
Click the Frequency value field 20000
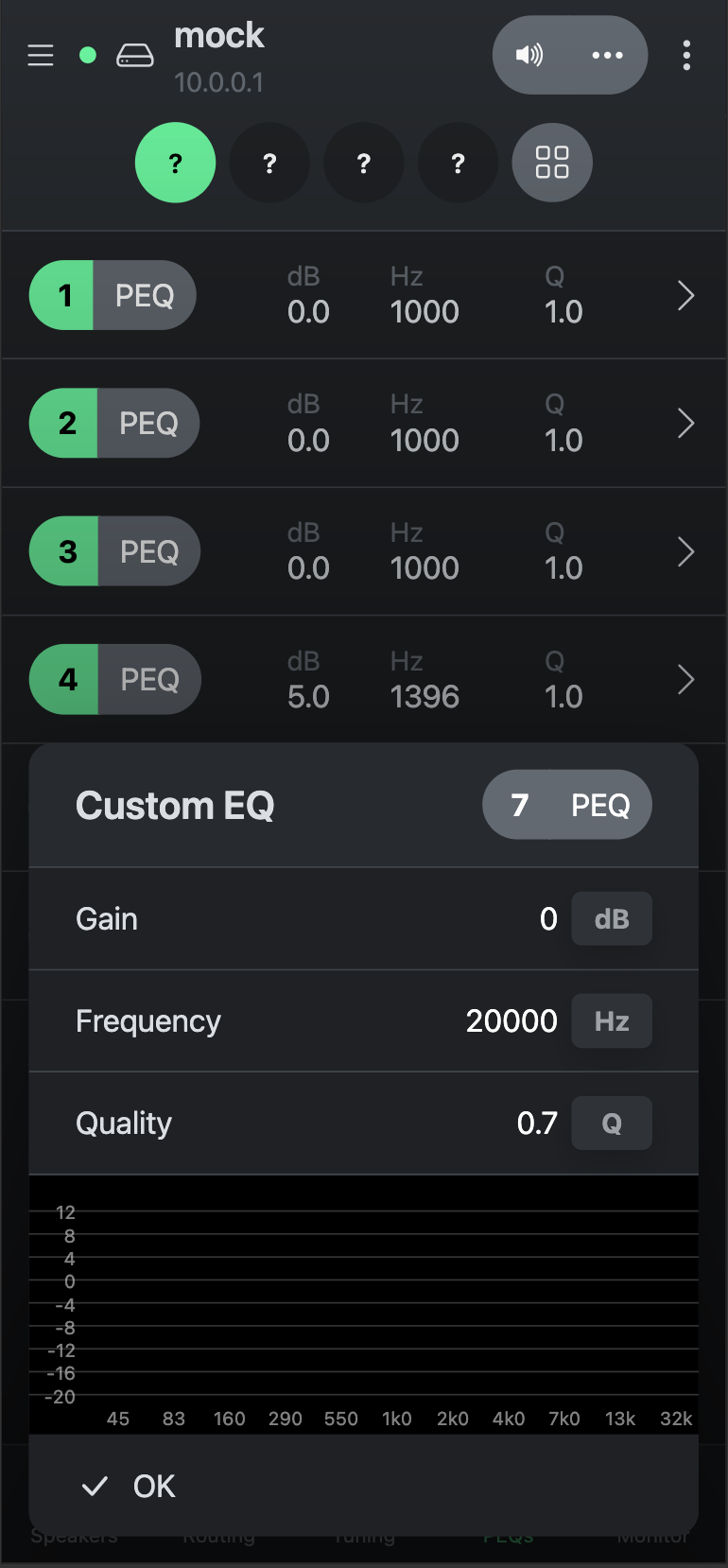[511, 1021]
